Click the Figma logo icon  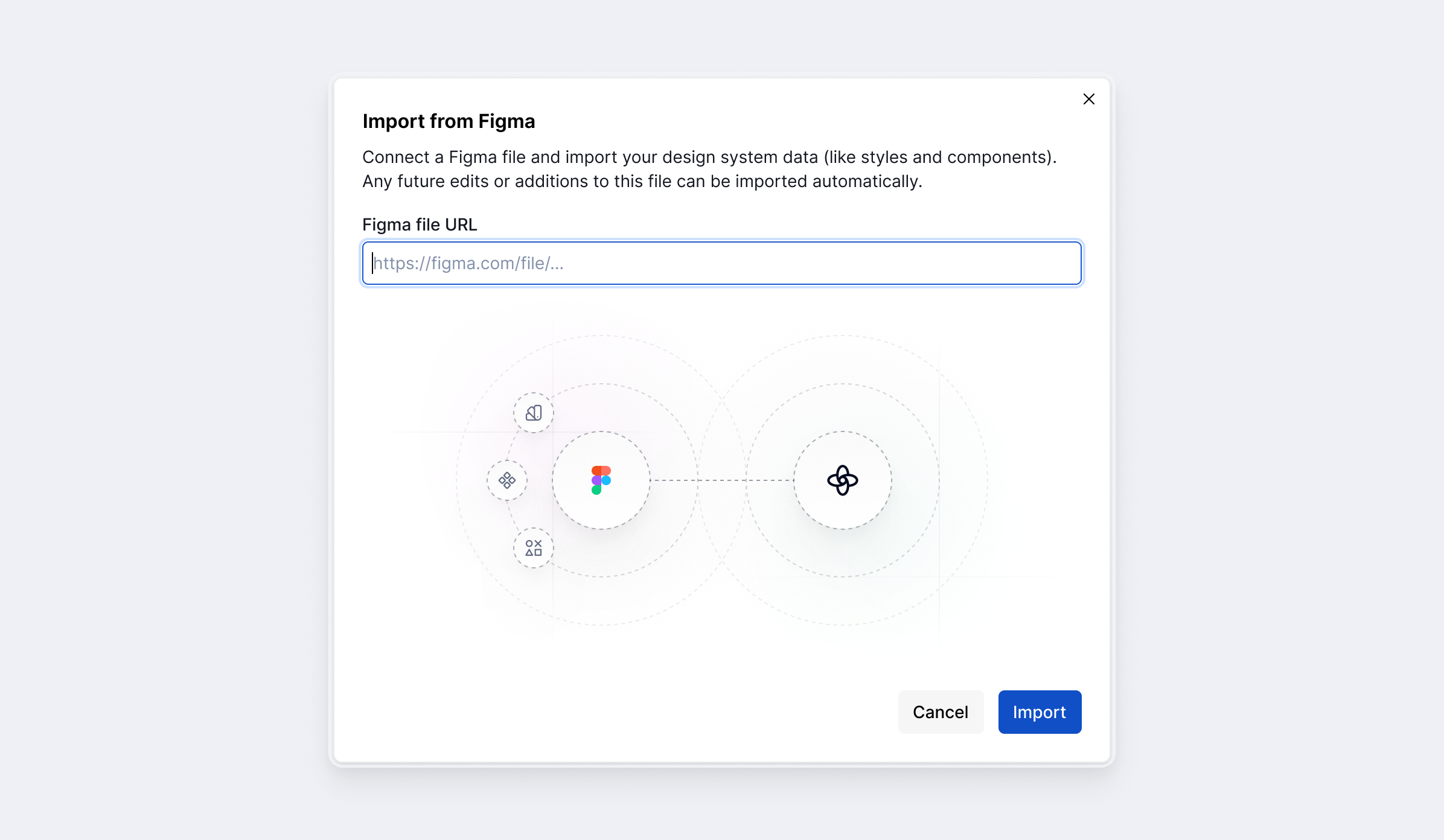(x=601, y=480)
